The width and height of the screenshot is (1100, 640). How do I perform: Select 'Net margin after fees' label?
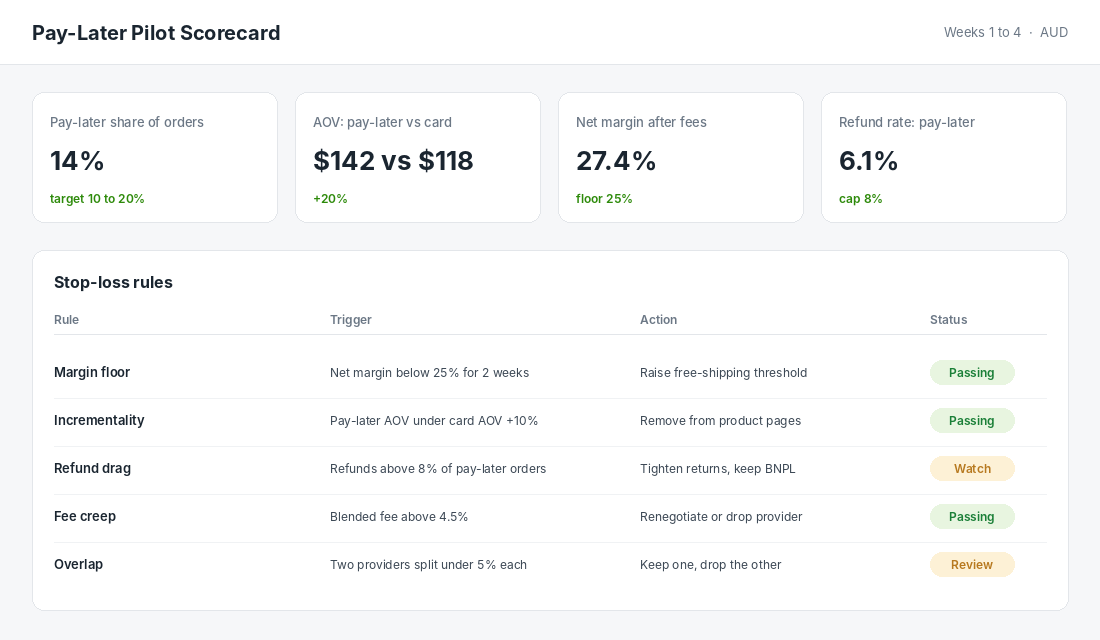pyautogui.click(x=641, y=122)
